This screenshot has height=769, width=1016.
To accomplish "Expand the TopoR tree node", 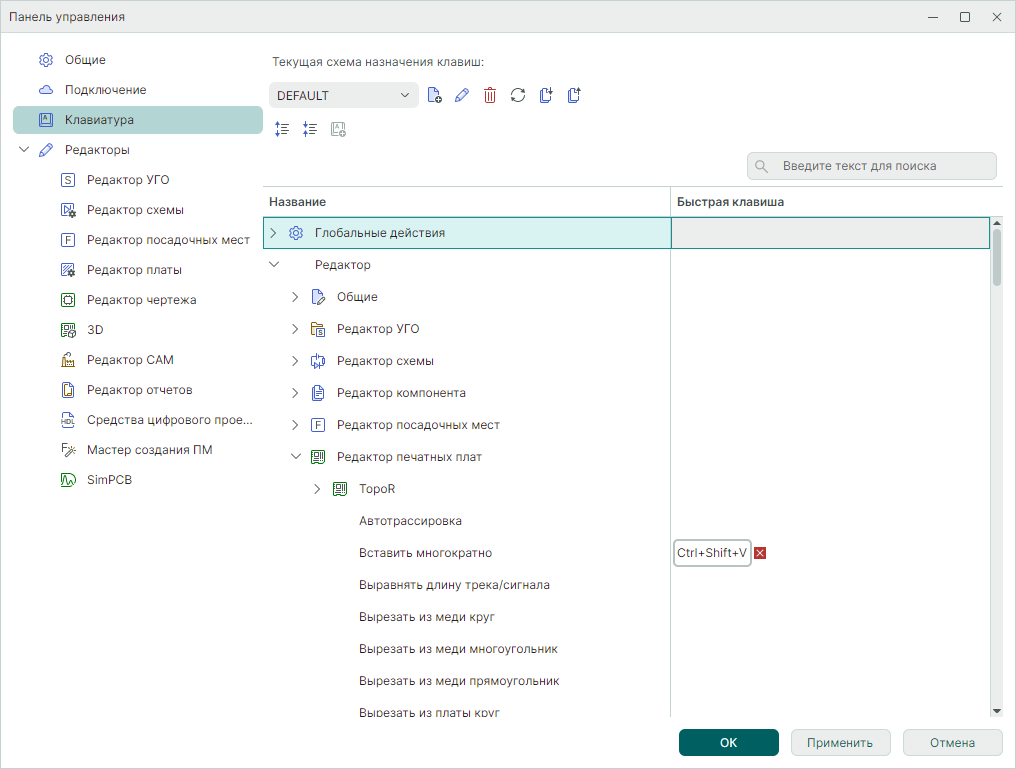I will coord(317,489).
